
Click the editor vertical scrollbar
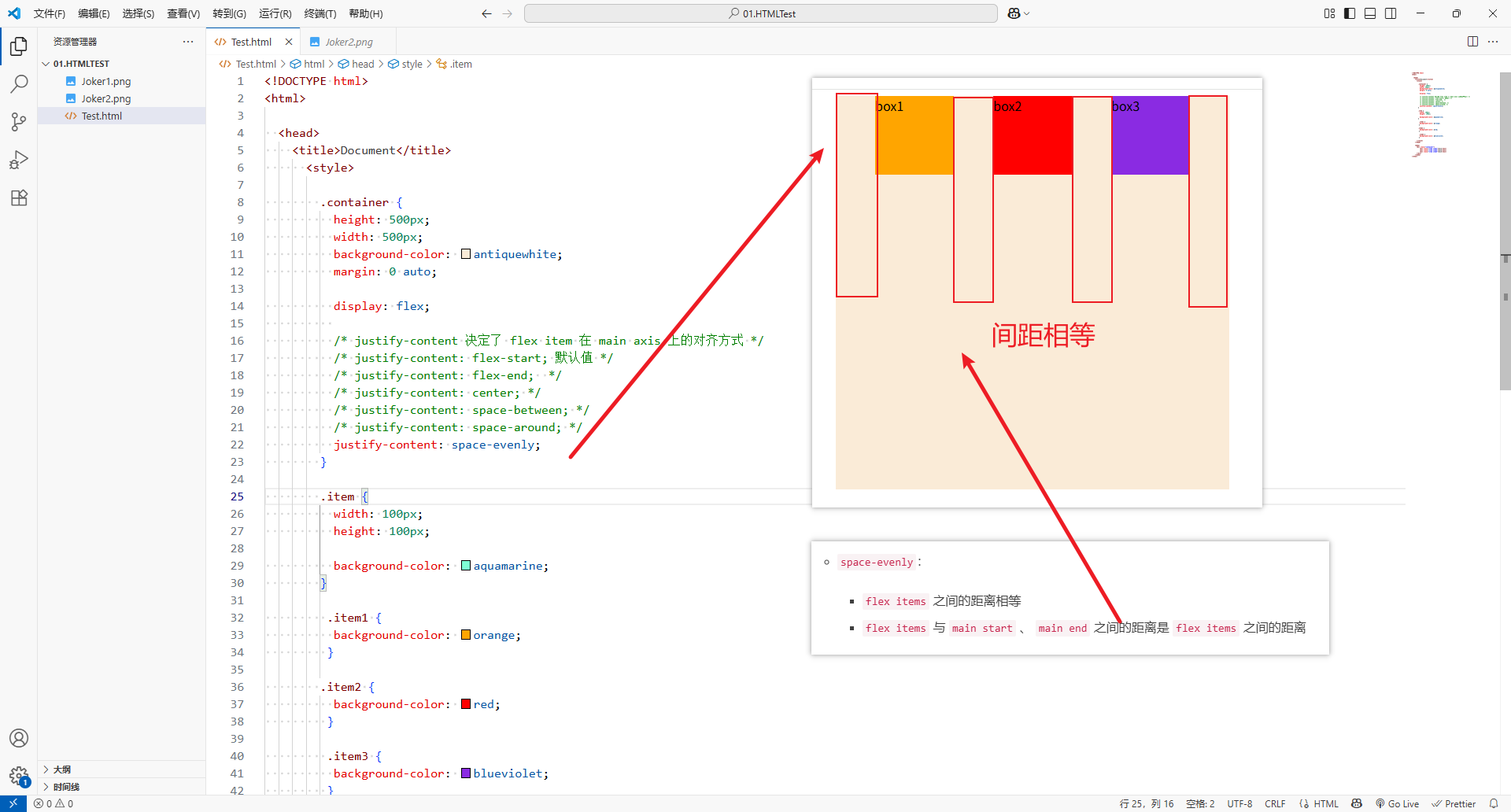point(1505,231)
